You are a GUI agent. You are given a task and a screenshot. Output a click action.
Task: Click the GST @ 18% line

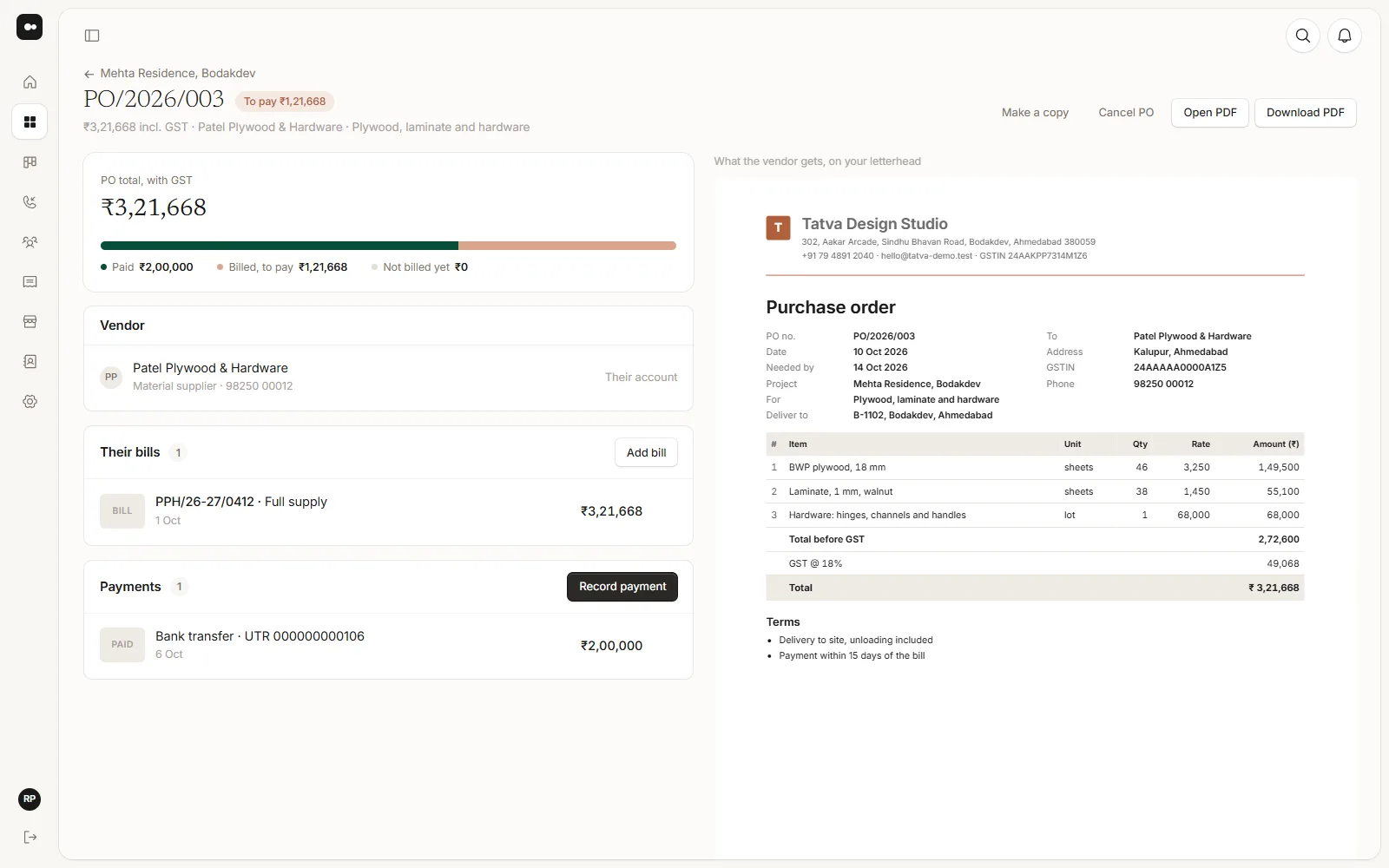tap(1035, 563)
